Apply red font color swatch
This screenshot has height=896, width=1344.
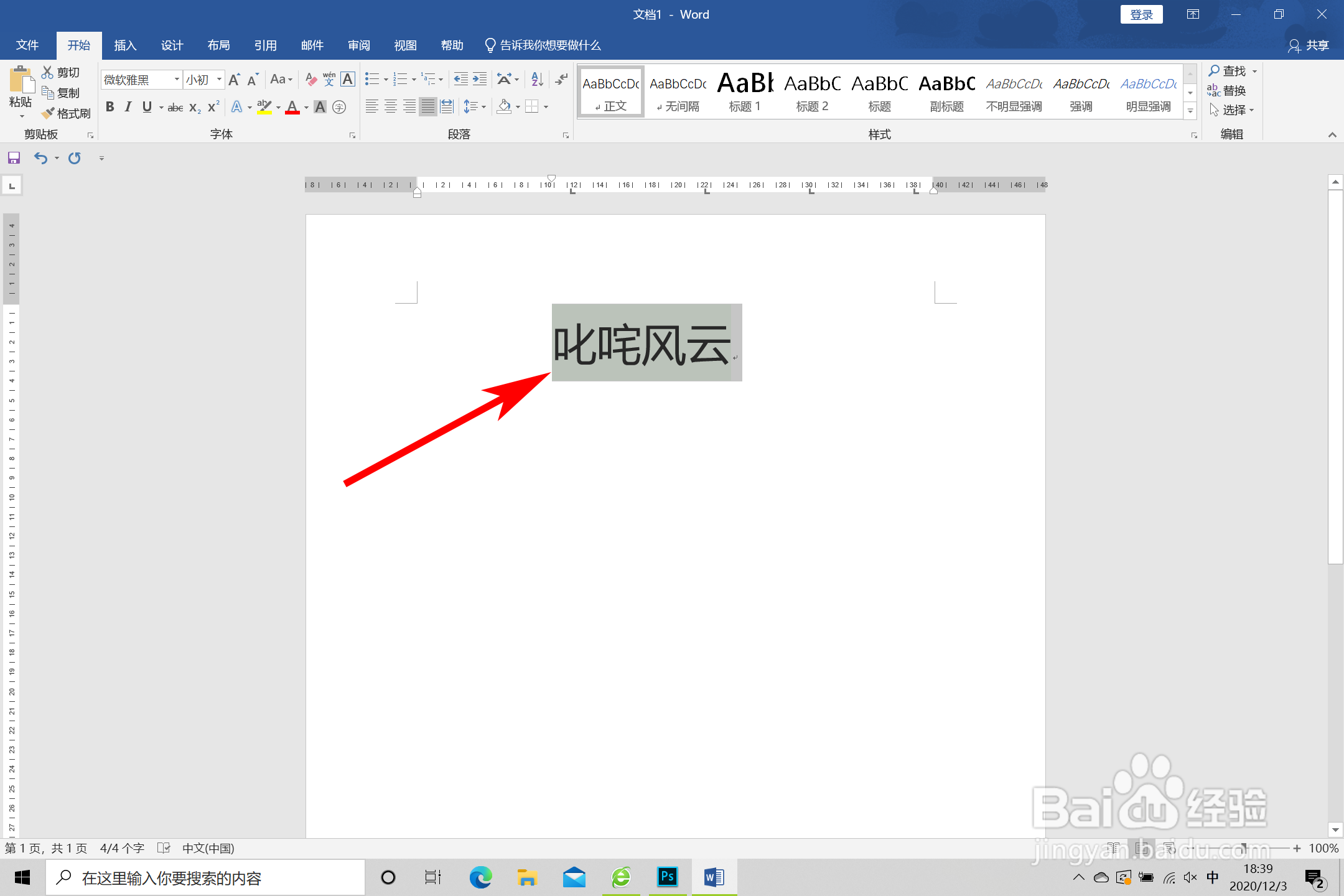tap(292, 107)
